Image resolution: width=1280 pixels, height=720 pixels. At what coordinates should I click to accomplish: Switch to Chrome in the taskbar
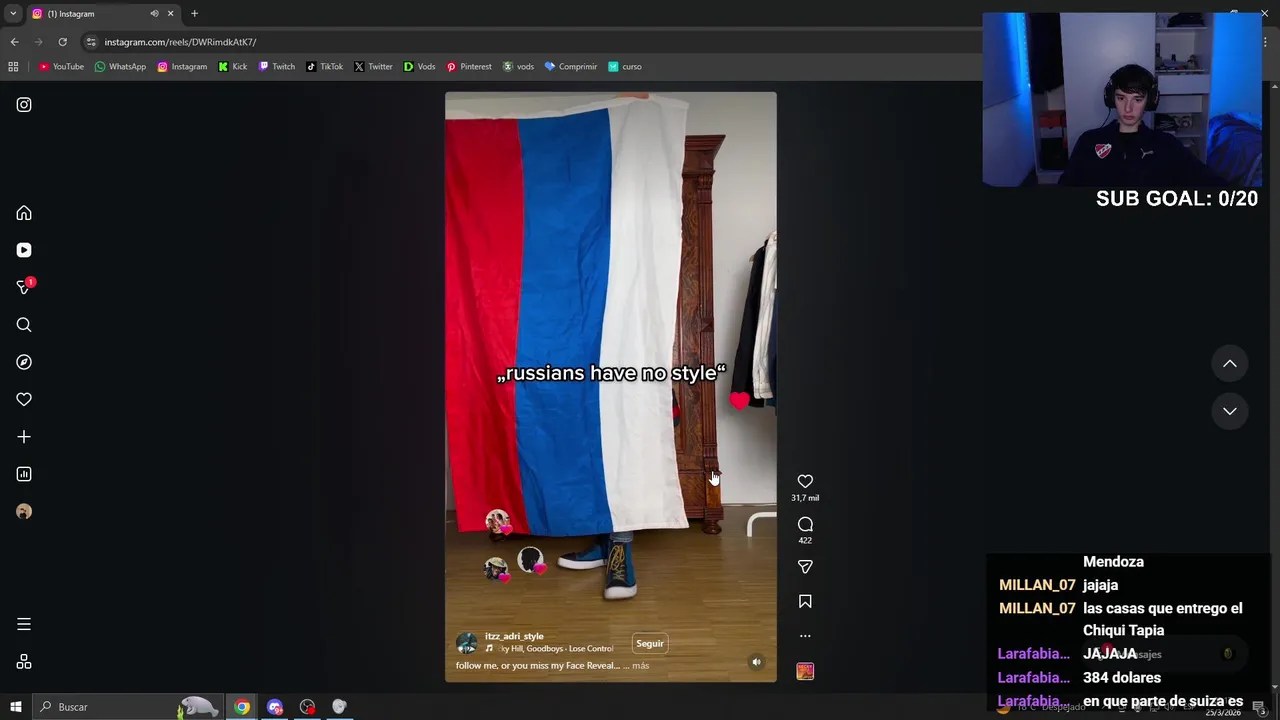[x=242, y=707]
